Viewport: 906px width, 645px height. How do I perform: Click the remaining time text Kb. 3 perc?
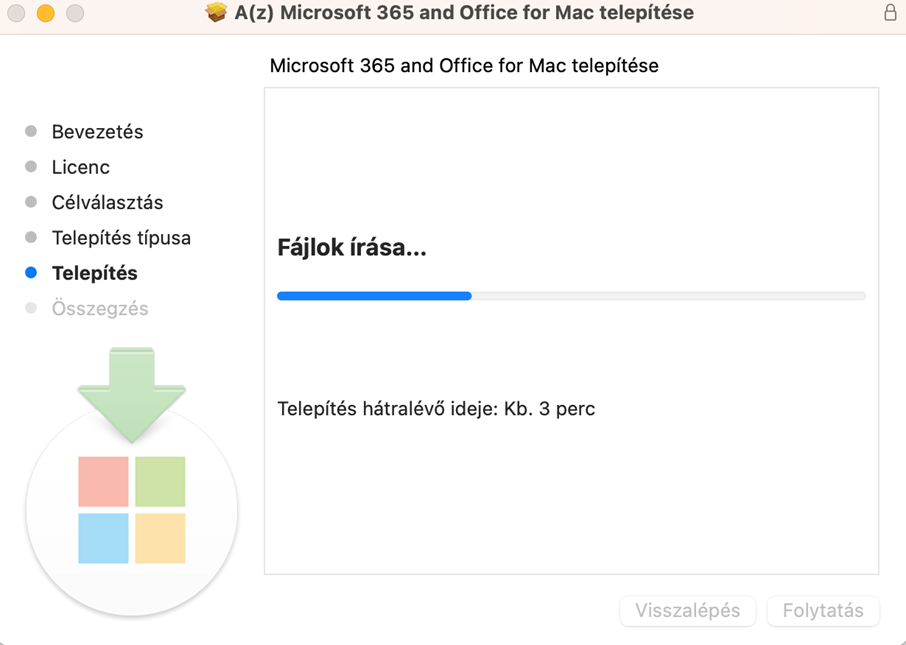tap(549, 409)
